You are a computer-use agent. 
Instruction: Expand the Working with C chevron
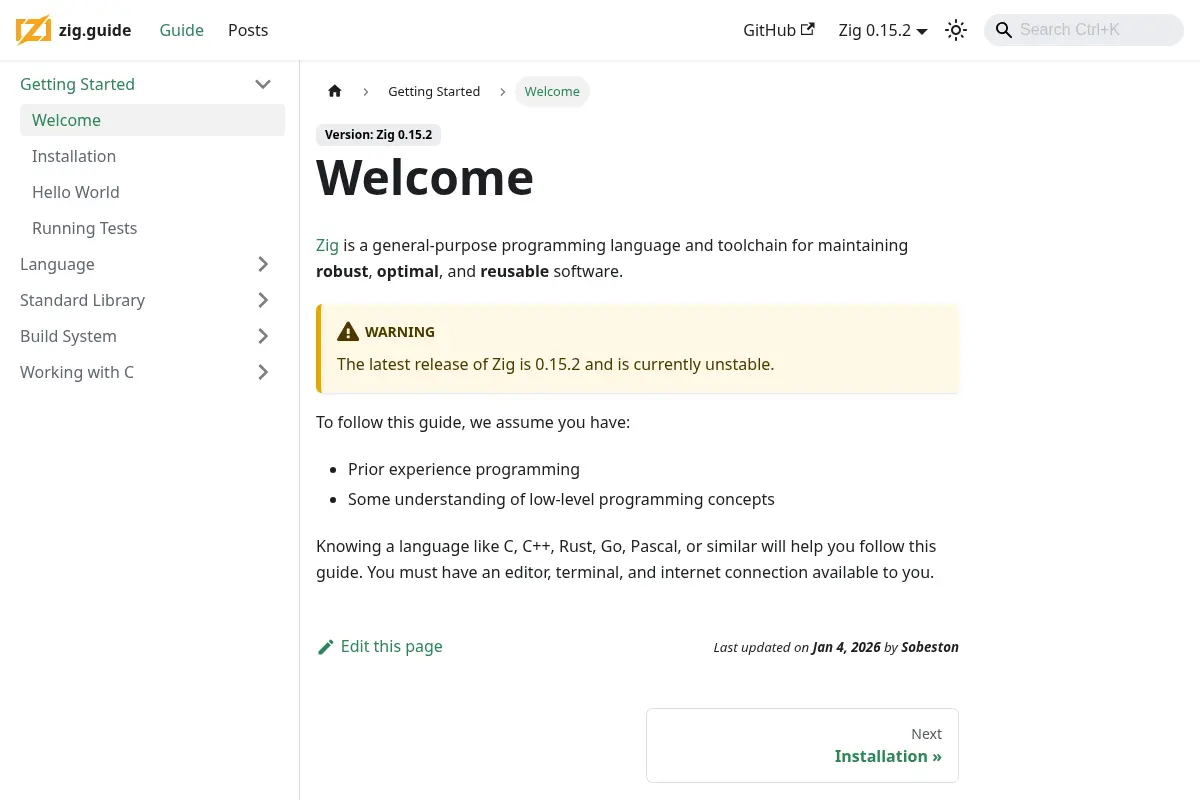(263, 372)
